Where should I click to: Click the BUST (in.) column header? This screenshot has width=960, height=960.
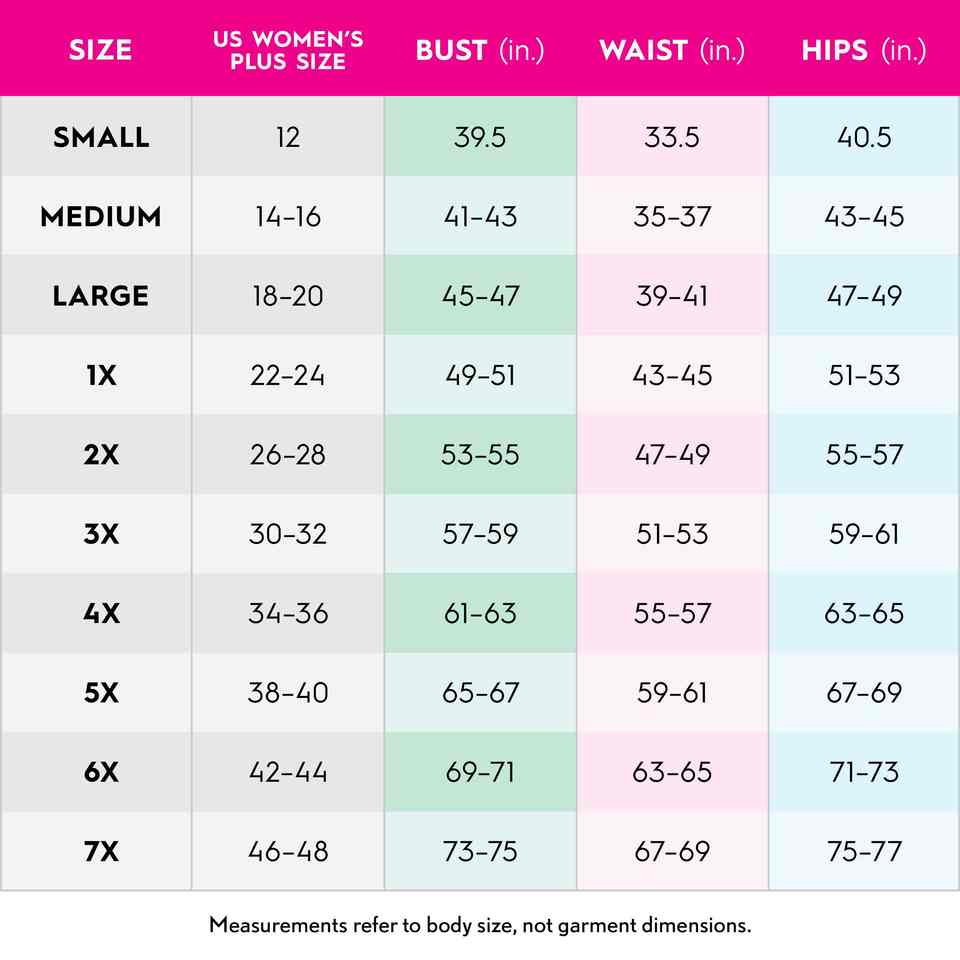tap(480, 51)
